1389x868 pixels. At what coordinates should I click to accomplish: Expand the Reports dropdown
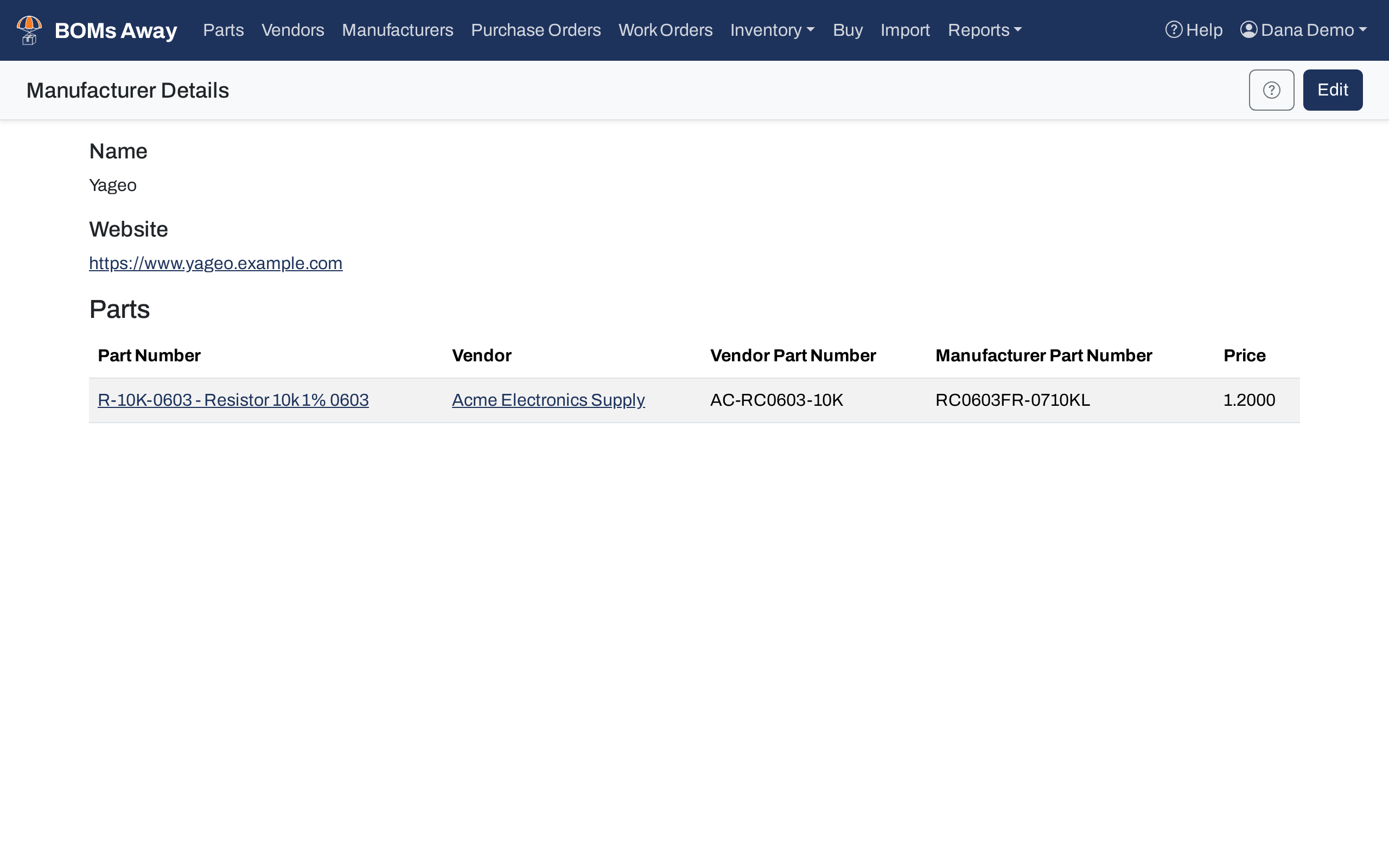point(985,30)
